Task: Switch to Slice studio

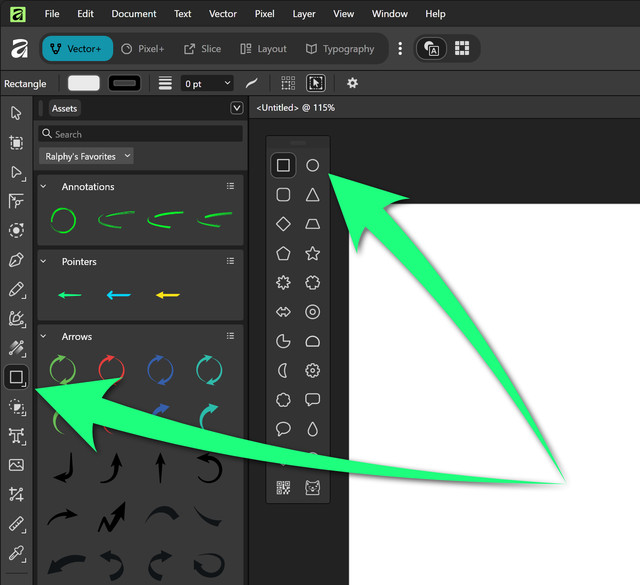Action: 202,49
